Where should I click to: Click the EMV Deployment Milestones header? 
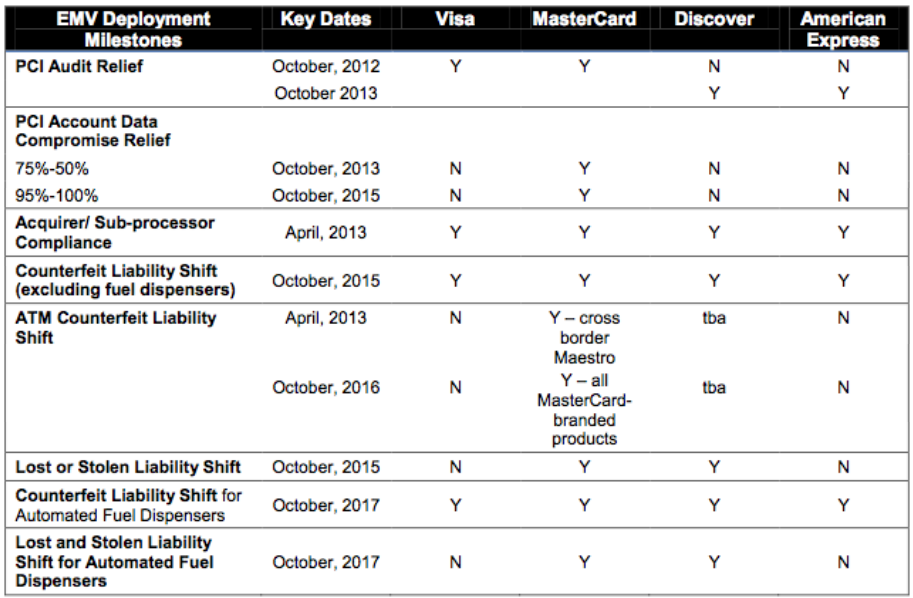(133, 29)
